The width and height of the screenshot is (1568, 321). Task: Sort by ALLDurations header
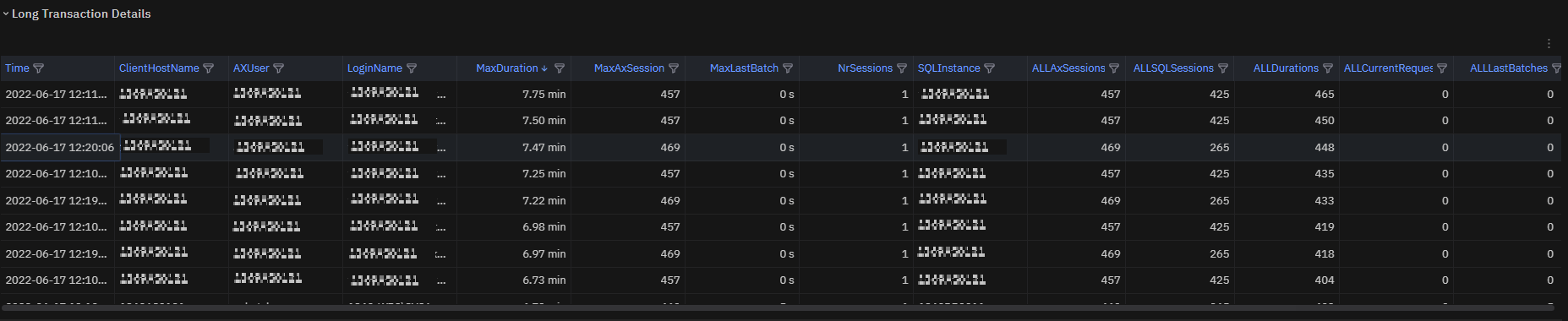pyautogui.click(x=1286, y=68)
